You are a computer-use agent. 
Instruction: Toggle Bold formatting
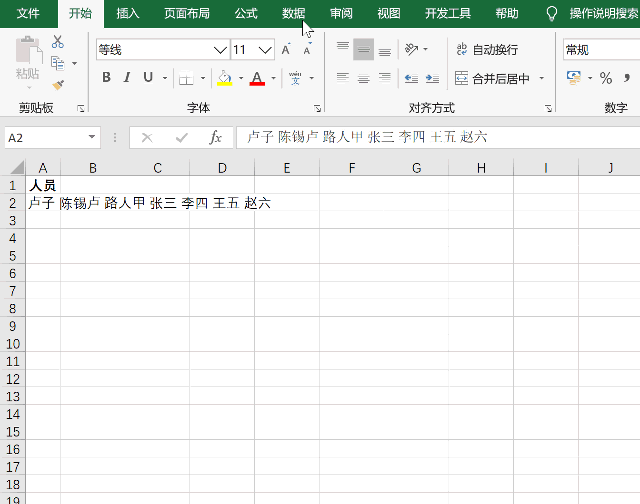point(106,77)
